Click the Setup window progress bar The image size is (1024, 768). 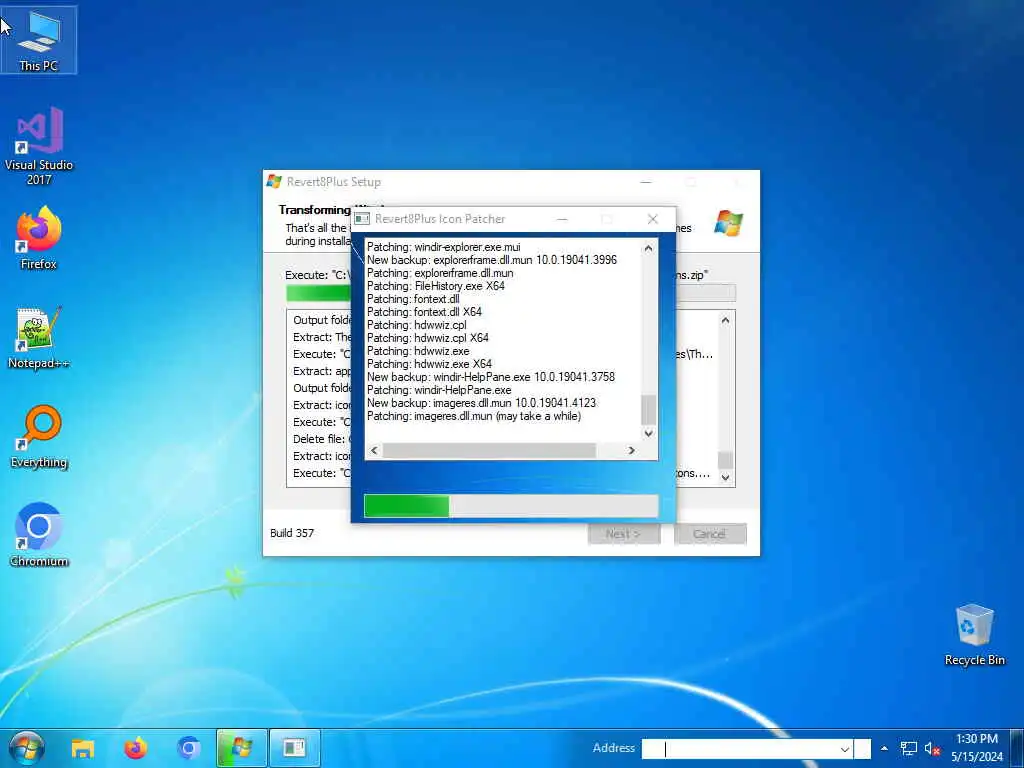tap(511, 293)
